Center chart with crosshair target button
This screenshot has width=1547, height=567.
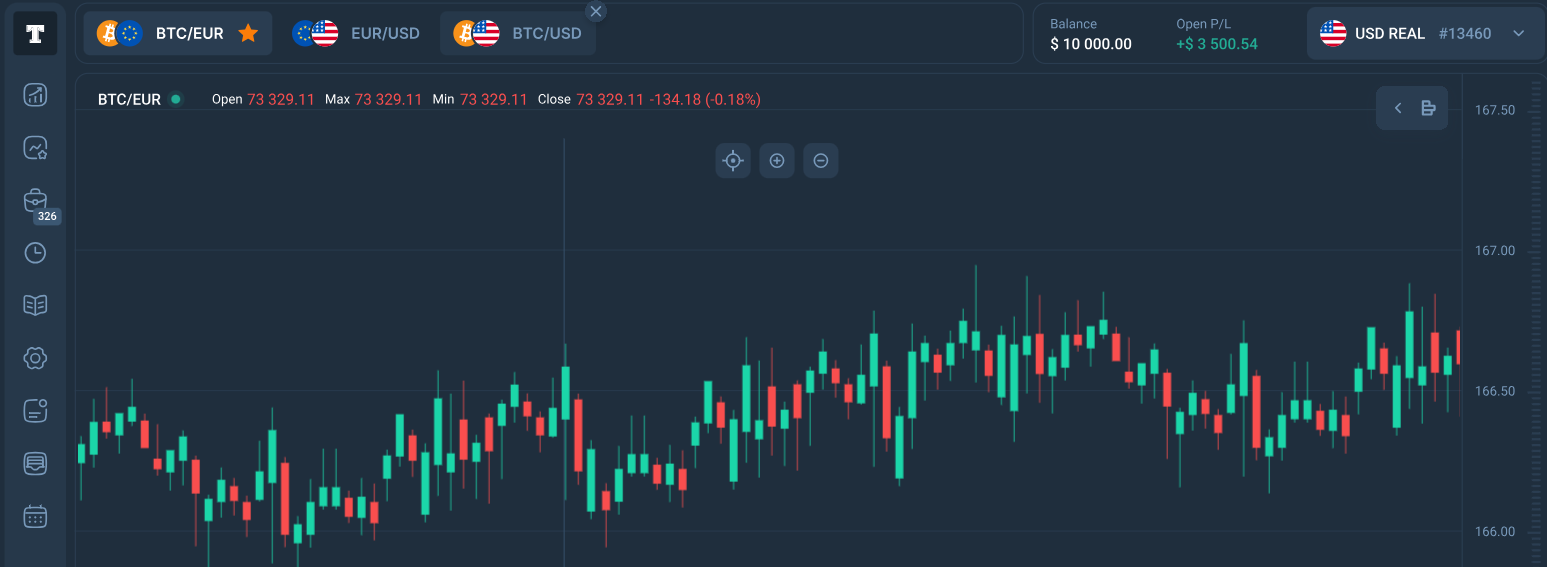coord(733,160)
